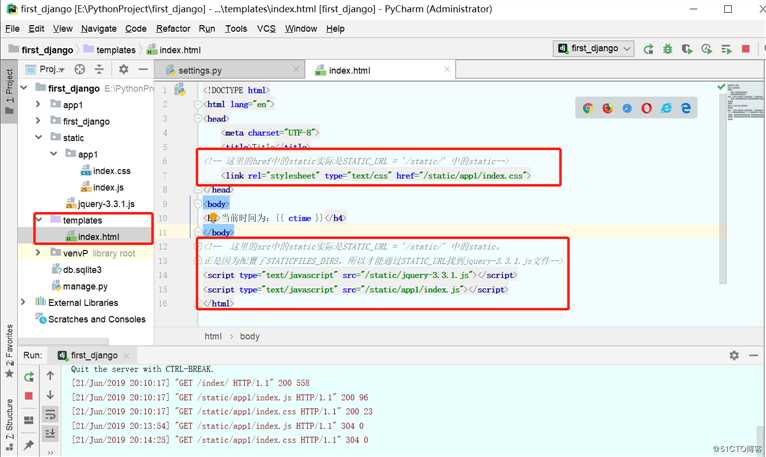This screenshot has width=766, height=457.
Task: Collapse the templates folder
Action: coord(39,220)
